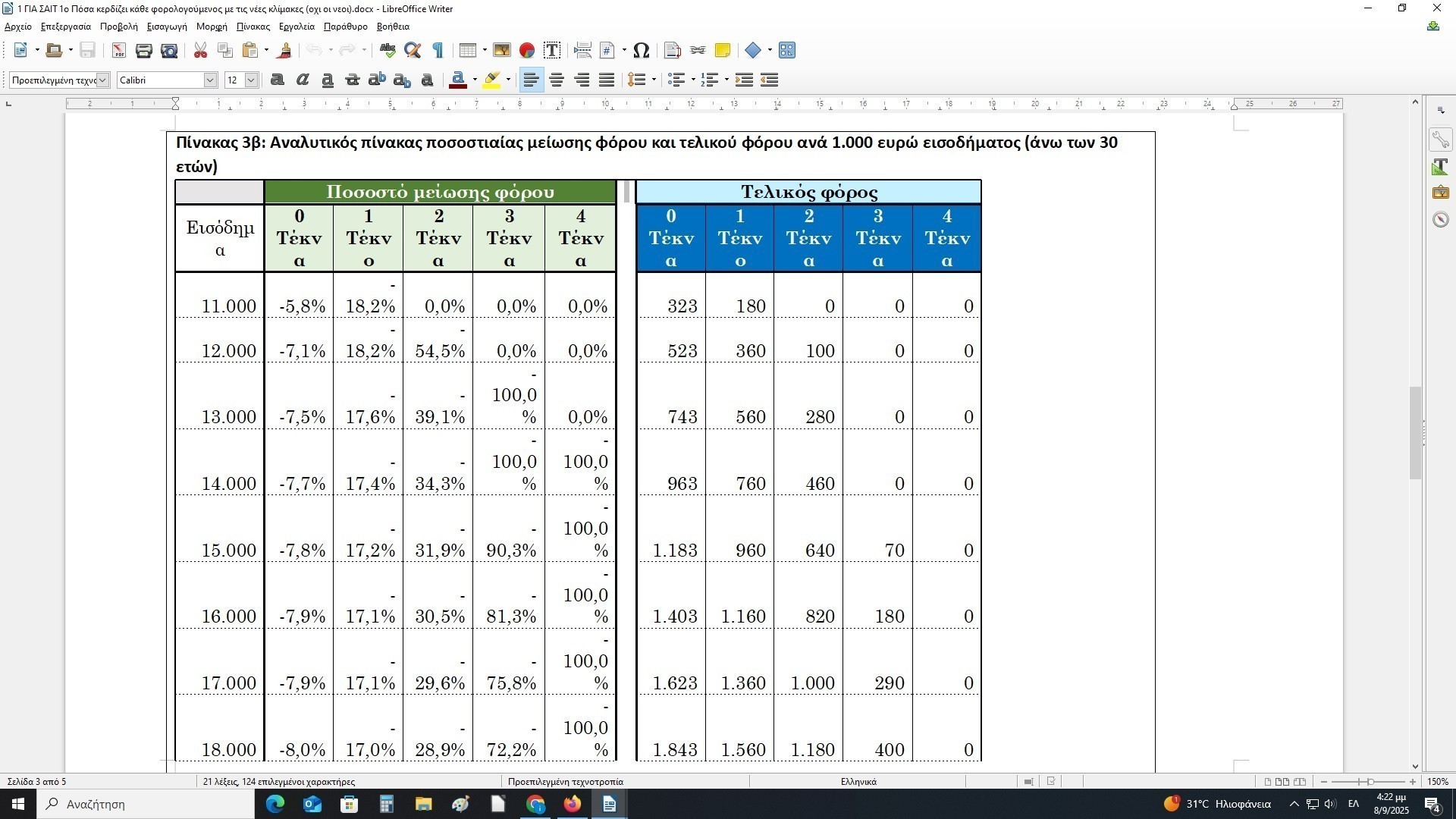The width and height of the screenshot is (1456, 819).
Task: Open Firefox from the Windows taskbar
Action: [573, 804]
